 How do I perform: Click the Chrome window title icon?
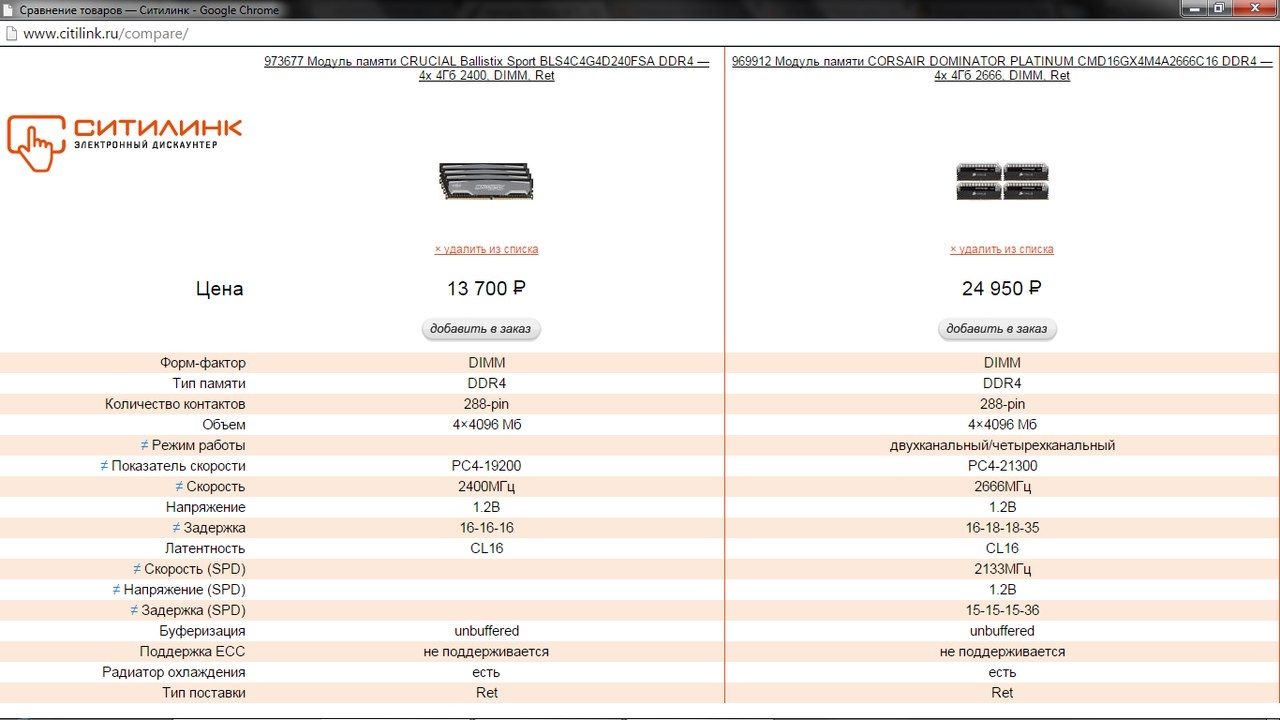coord(9,9)
